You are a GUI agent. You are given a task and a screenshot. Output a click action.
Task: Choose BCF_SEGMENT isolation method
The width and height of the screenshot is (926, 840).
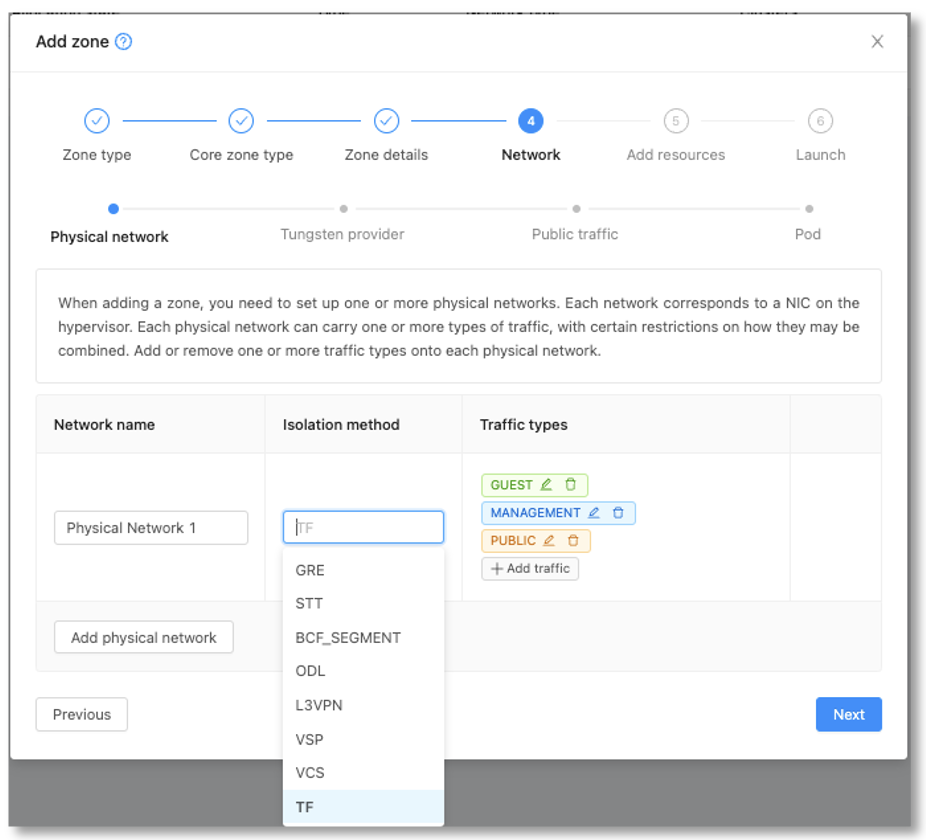pyautogui.click(x=363, y=637)
